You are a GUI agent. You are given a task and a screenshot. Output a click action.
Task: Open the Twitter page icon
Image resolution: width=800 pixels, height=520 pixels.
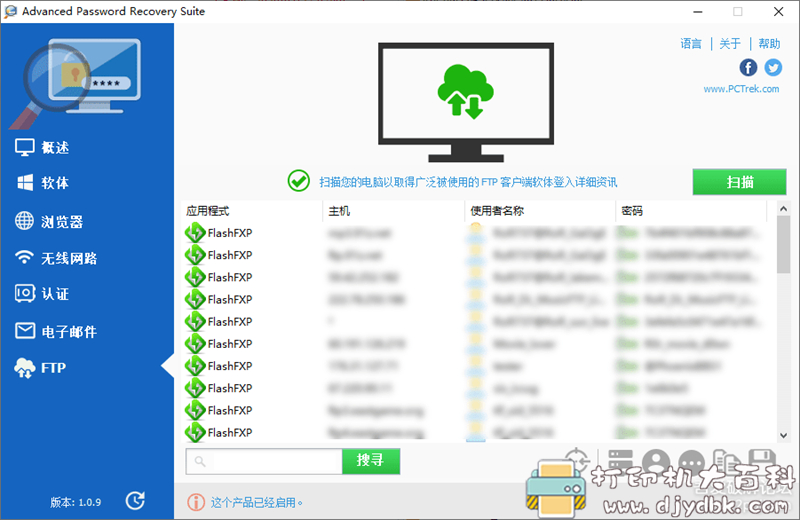pos(773,67)
